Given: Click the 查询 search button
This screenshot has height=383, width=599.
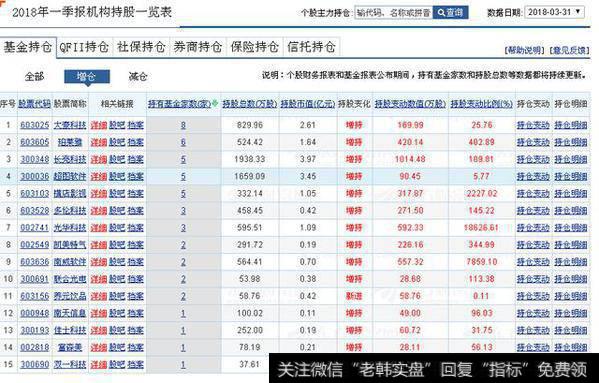Looking at the screenshot, I should (x=450, y=13).
